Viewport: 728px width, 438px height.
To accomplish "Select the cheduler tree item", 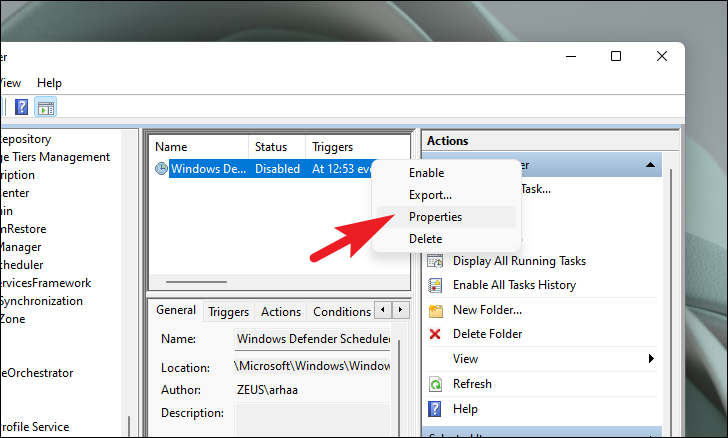I will click(x=21, y=265).
